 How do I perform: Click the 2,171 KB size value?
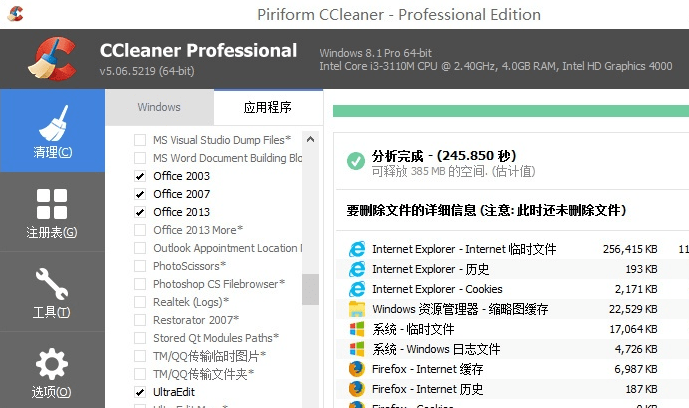click(x=636, y=289)
